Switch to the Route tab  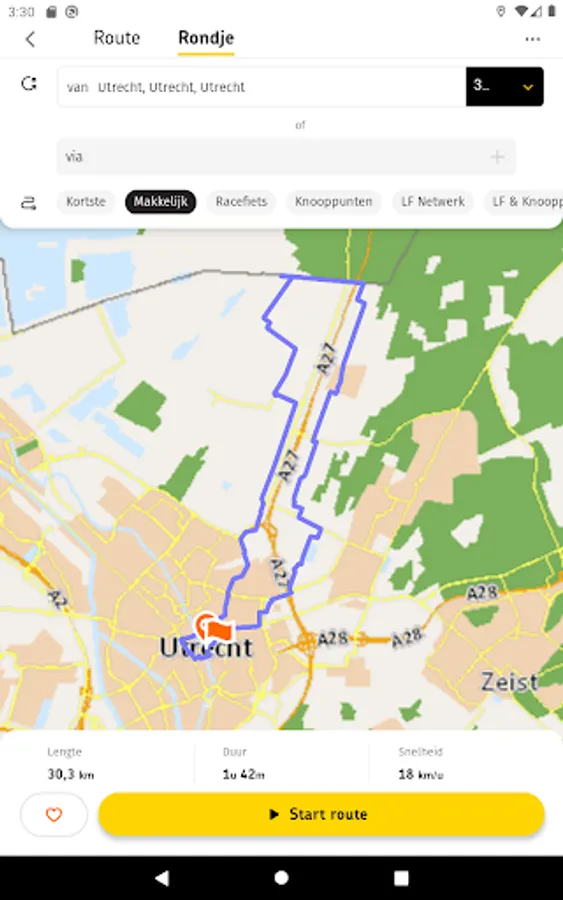(x=117, y=38)
